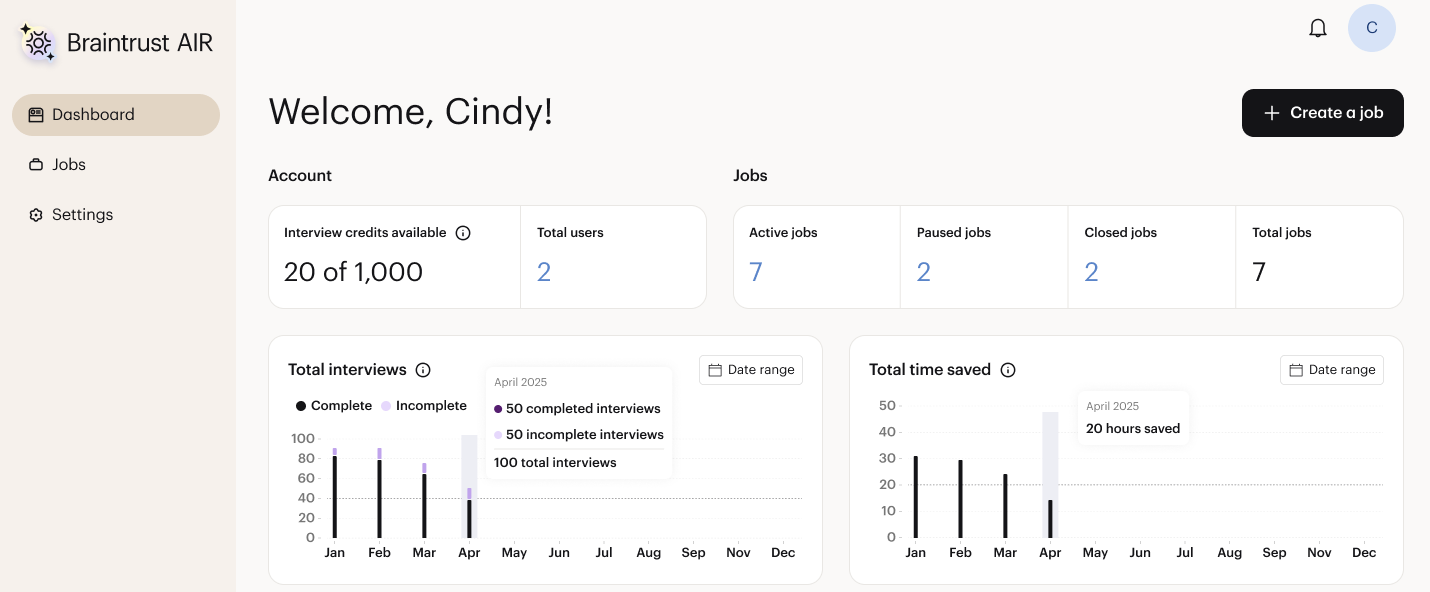Toggle the Complete legend series
Image resolution: width=1430 pixels, height=592 pixels.
(333, 406)
